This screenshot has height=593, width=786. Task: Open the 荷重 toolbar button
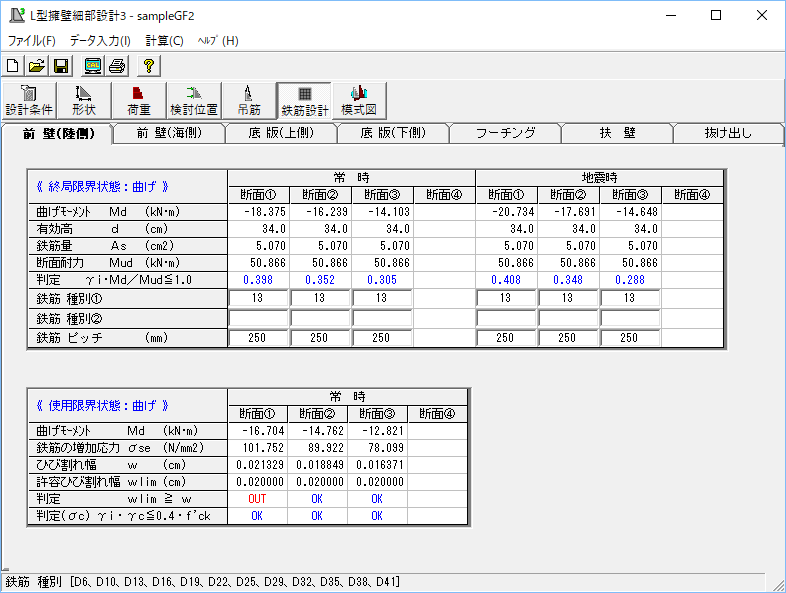139,100
